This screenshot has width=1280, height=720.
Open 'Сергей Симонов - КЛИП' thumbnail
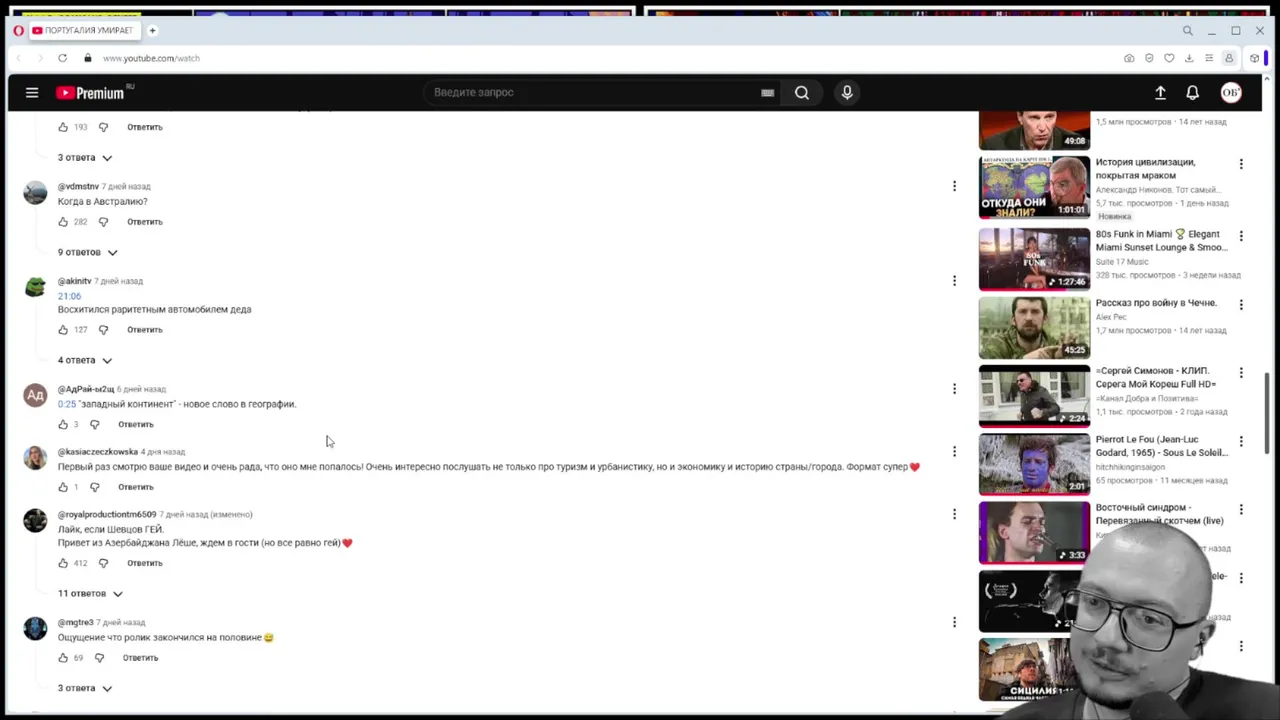click(x=1034, y=396)
